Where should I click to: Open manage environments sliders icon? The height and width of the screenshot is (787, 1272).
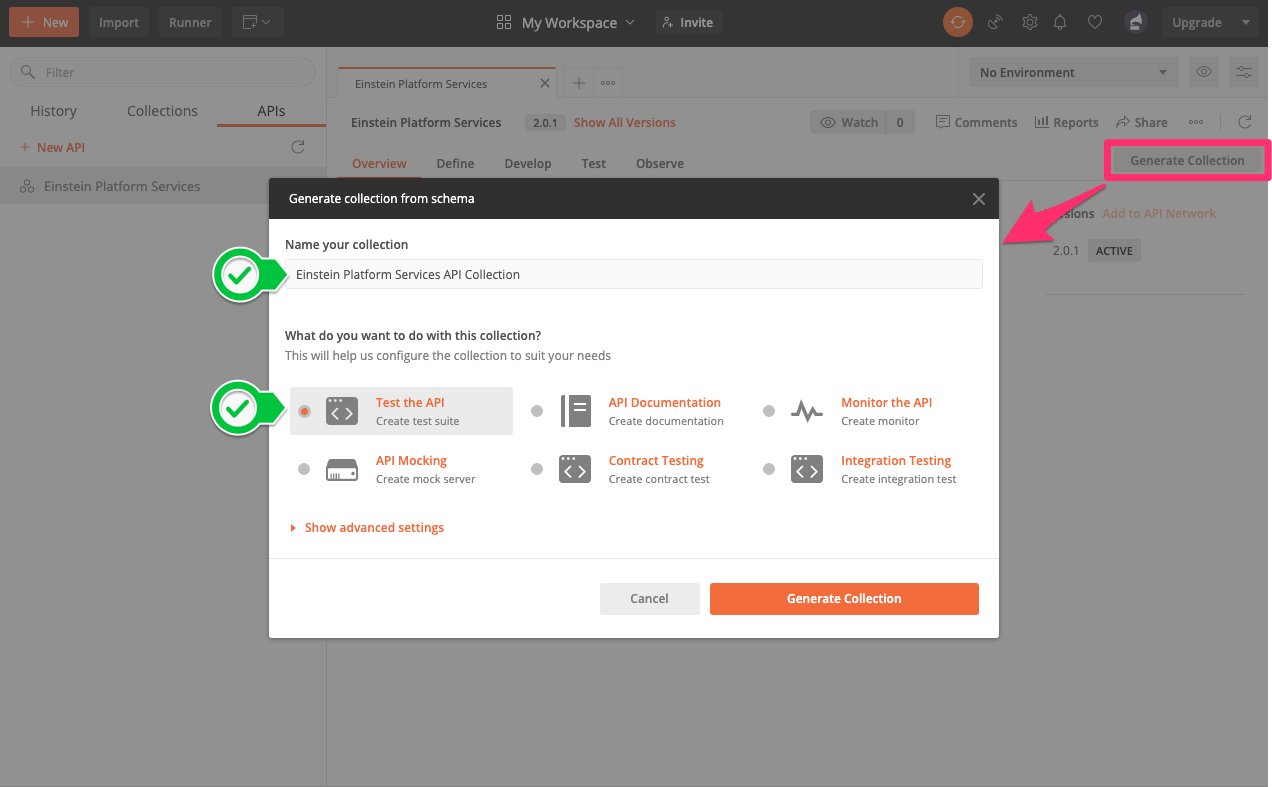(1244, 72)
